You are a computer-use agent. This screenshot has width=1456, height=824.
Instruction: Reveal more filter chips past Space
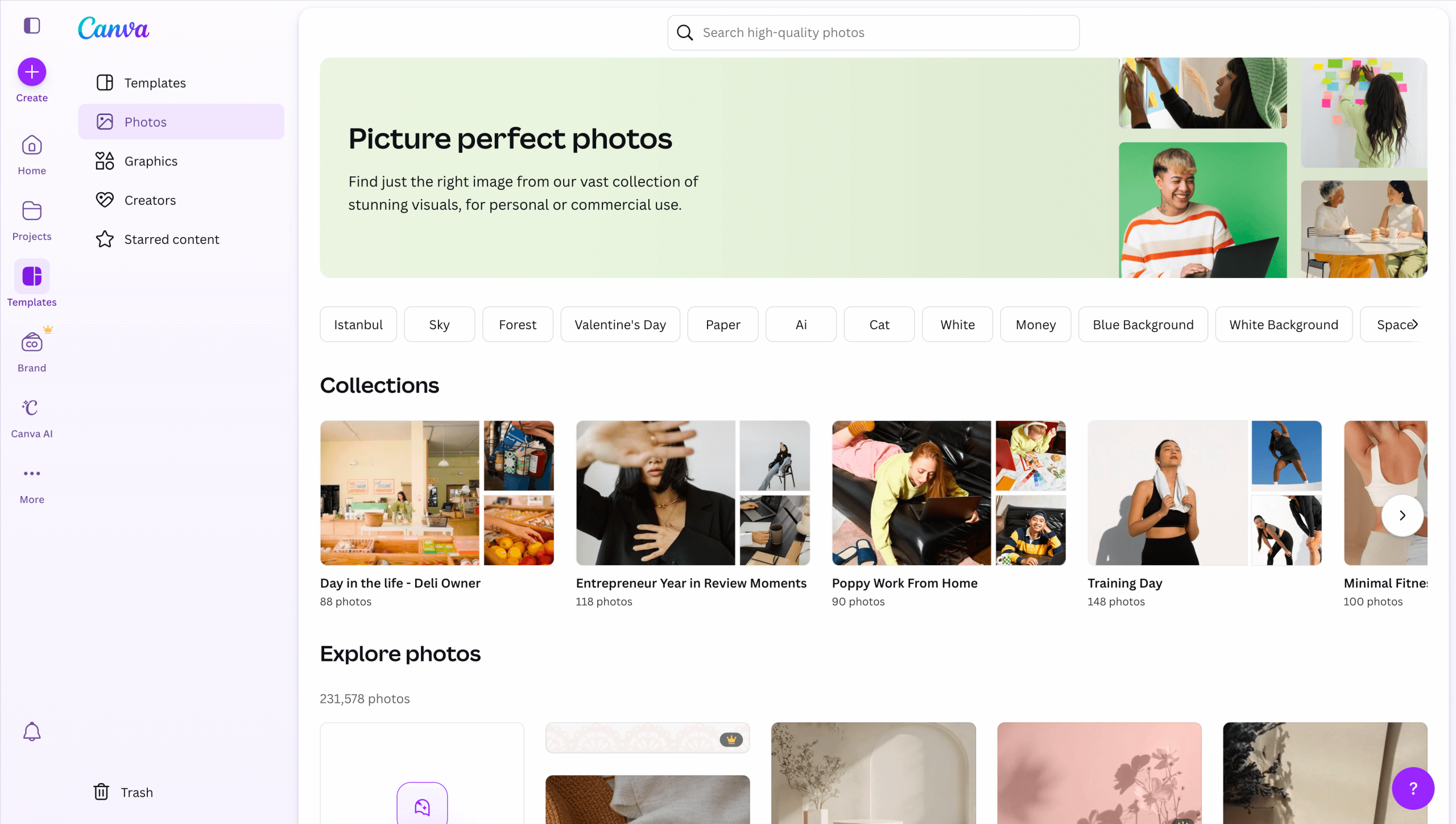(1415, 324)
